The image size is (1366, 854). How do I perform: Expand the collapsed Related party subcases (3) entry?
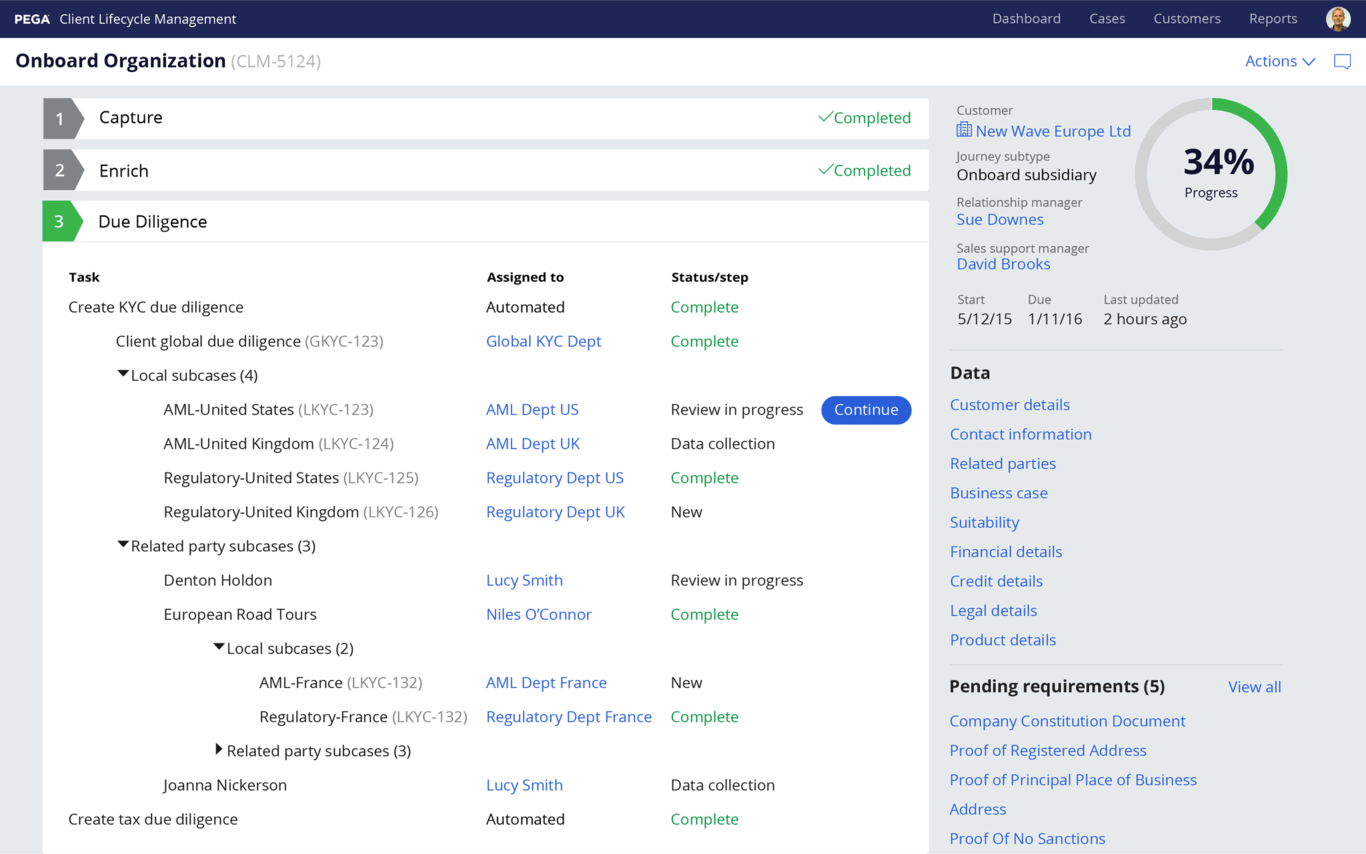click(x=218, y=750)
